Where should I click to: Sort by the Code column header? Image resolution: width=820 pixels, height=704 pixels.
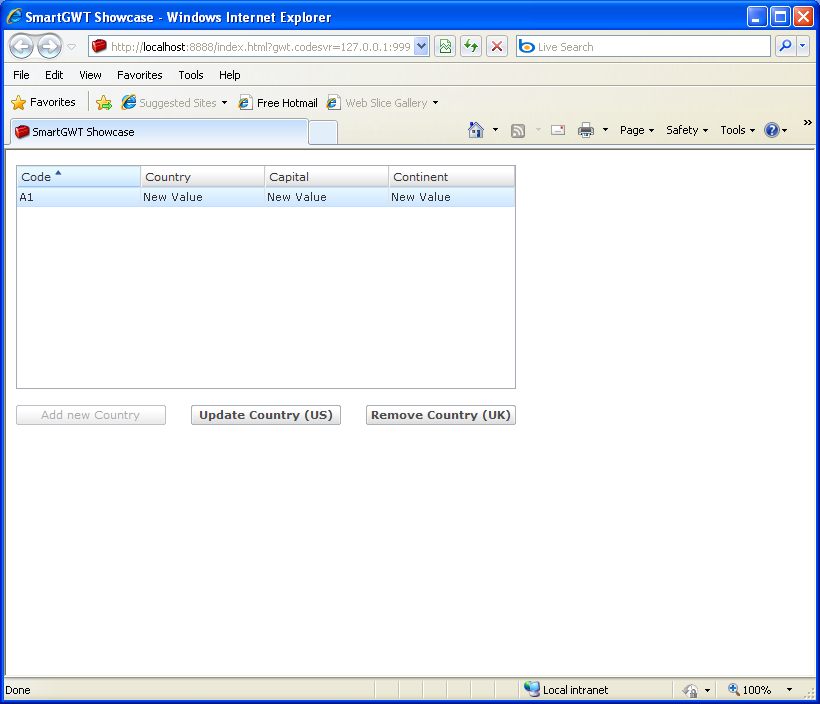[78, 177]
